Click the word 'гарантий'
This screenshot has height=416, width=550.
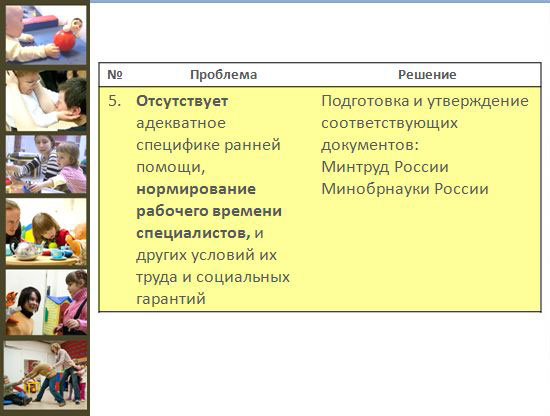click(x=171, y=299)
